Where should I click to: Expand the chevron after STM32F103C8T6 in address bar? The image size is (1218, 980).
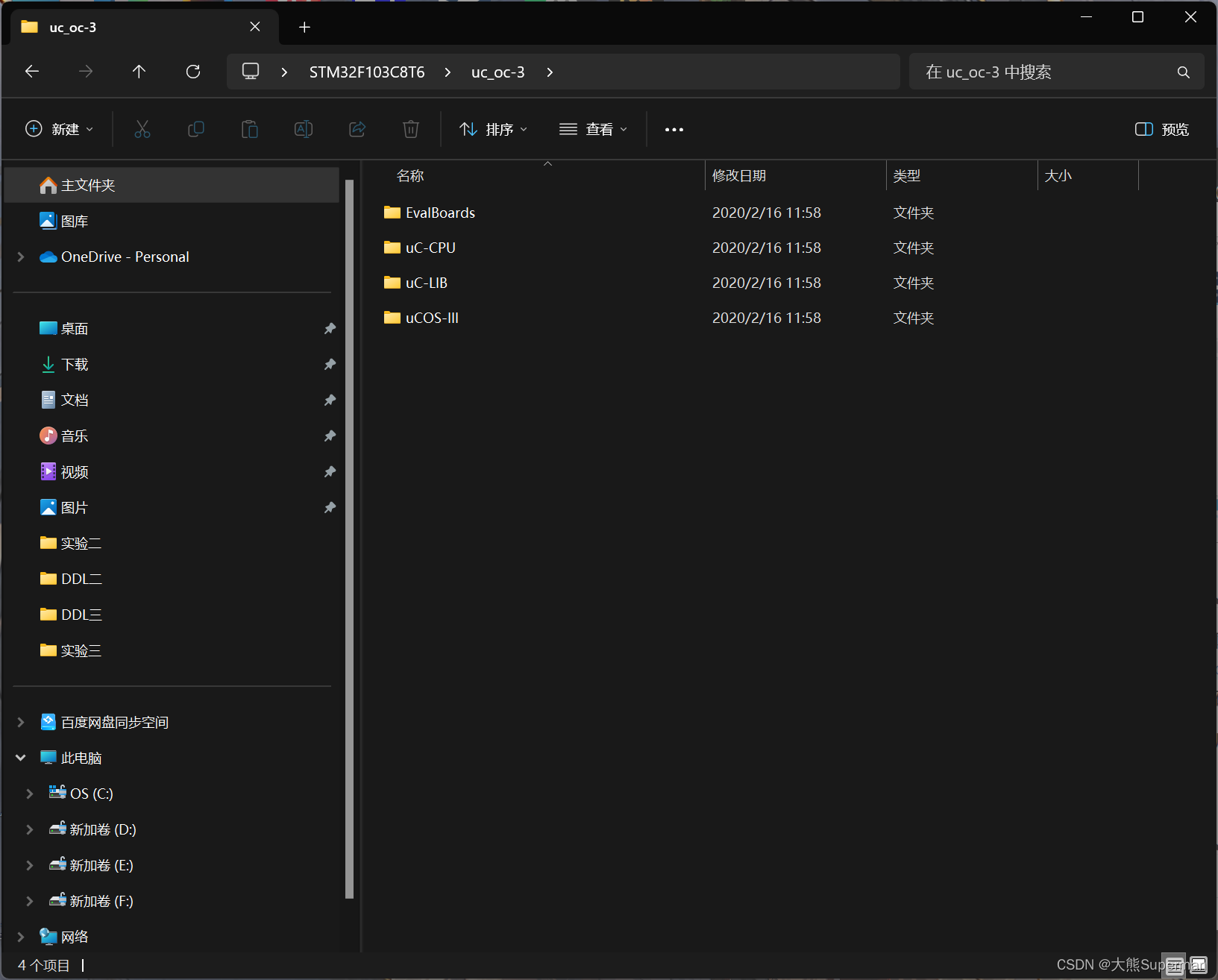[x=448, y=72]
